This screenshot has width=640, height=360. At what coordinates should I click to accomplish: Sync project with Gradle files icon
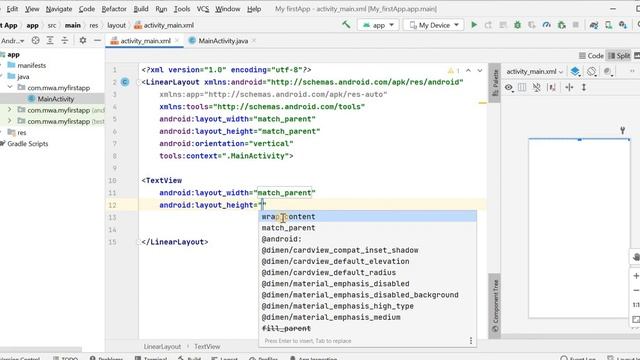(x=594, y=25)
